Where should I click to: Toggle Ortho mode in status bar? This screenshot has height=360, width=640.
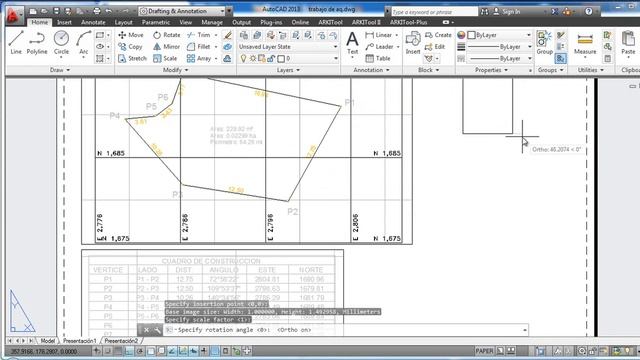[129, 351]
